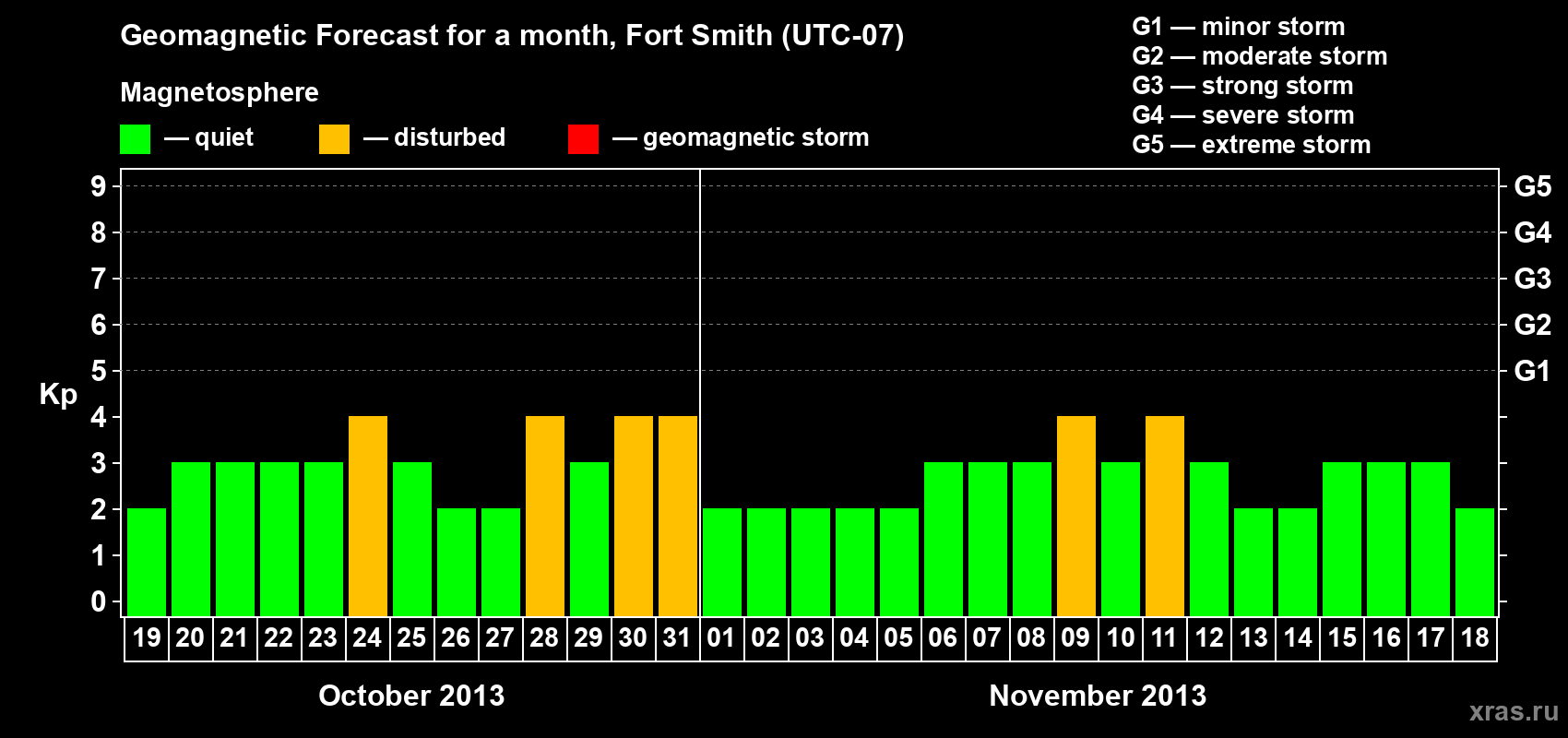
Task: Click date label 13 on the axis
Action: (1253, 637)
